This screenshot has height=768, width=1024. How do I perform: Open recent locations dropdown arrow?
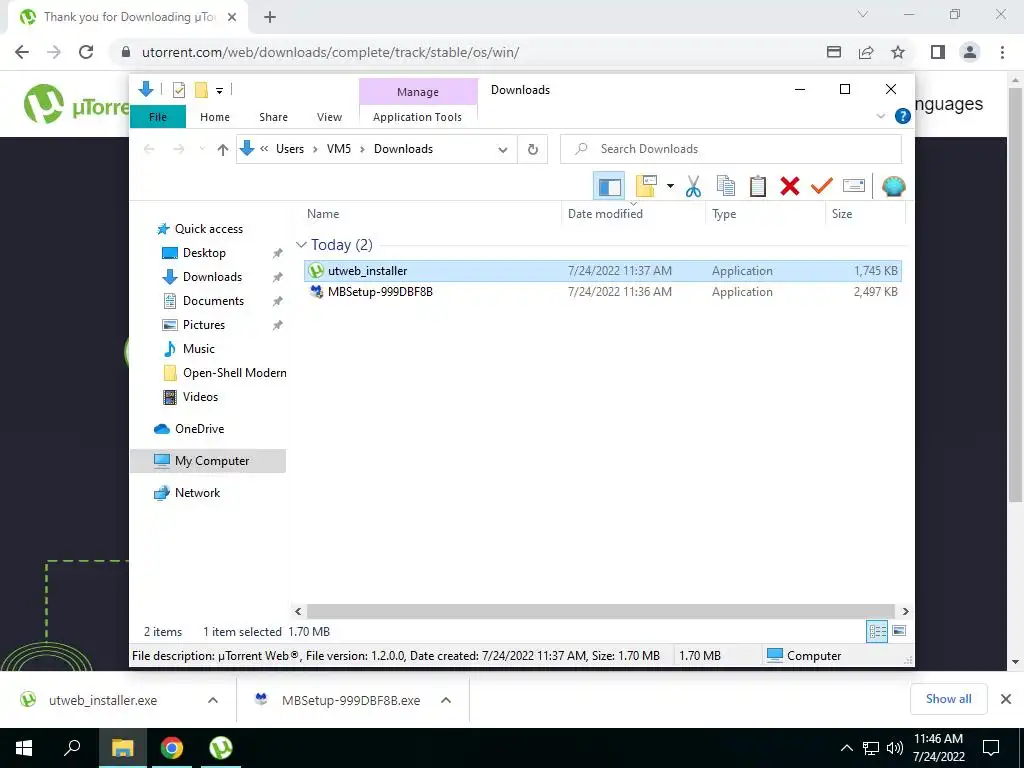coord(202,150)
